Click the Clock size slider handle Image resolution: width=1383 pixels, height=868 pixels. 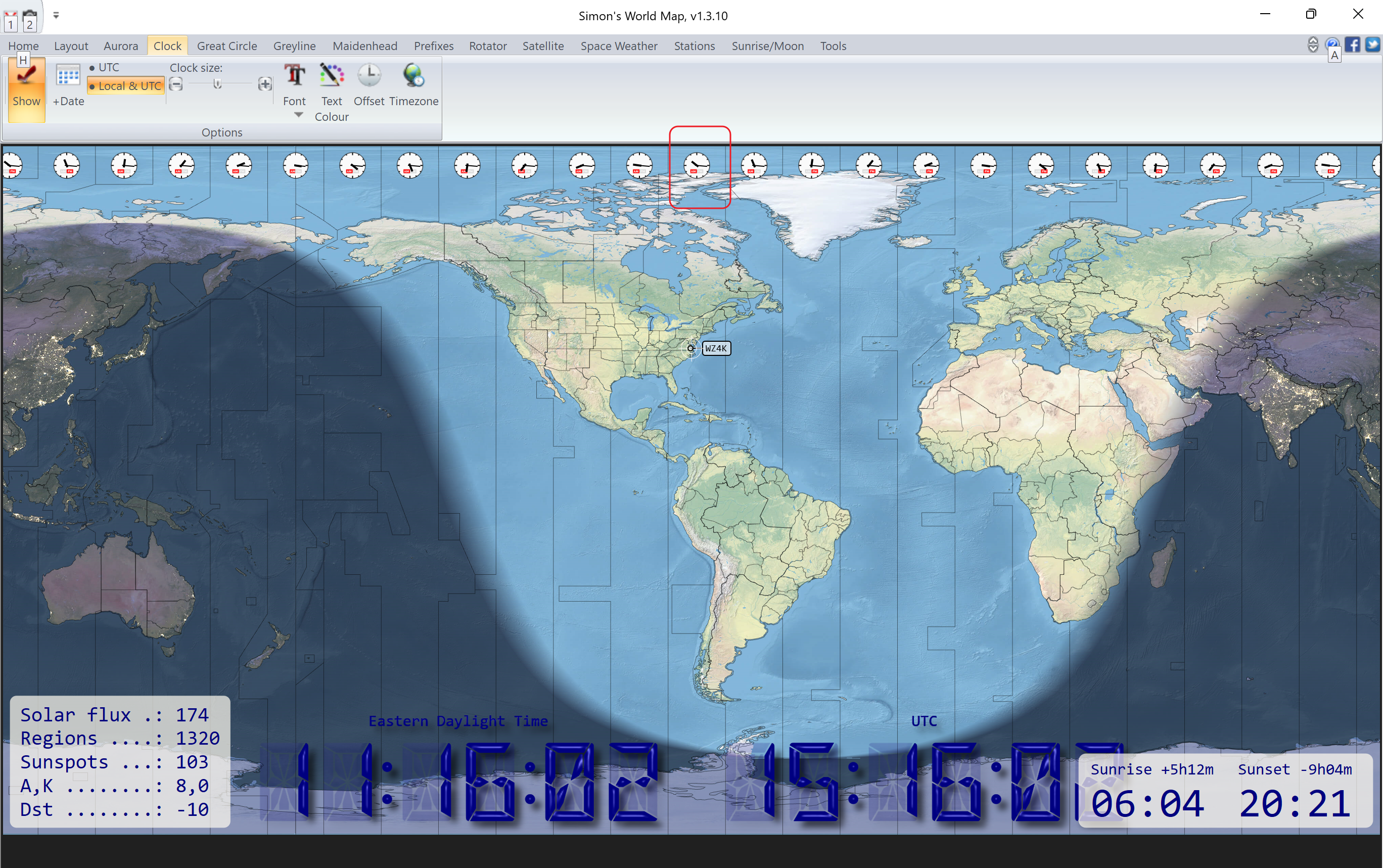pos(217,84)
